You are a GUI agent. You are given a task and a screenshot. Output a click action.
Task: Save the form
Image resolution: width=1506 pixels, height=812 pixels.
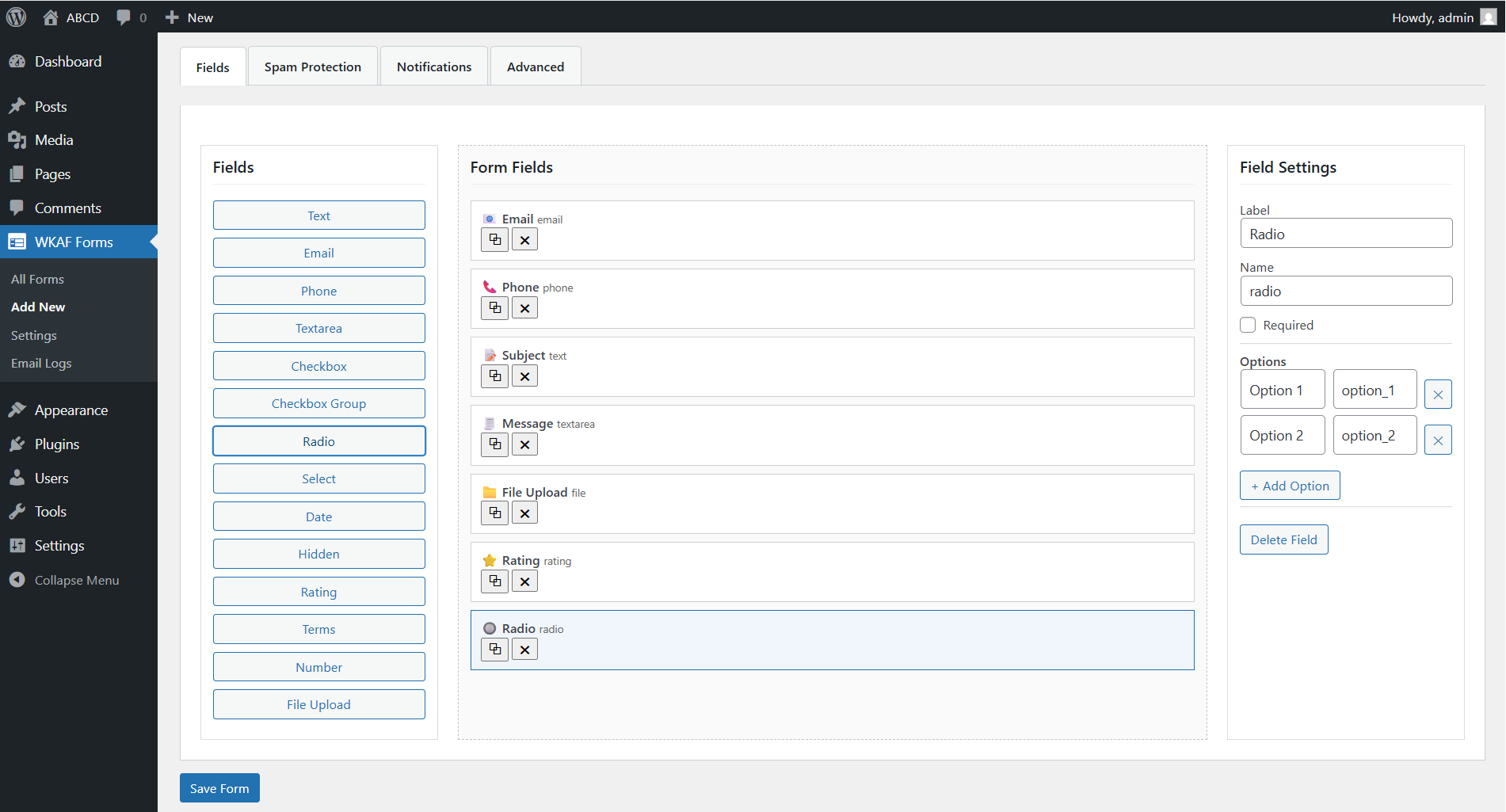coord(219,788)
